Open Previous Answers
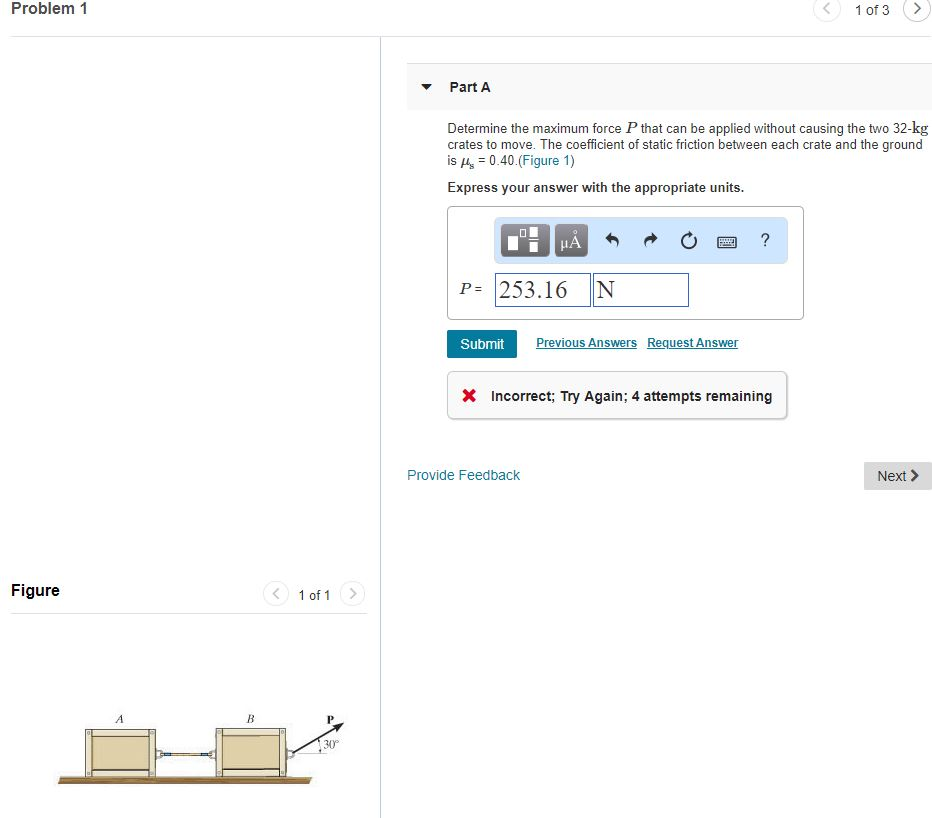This screenshot has width=932, height=818. coord(586,342)
